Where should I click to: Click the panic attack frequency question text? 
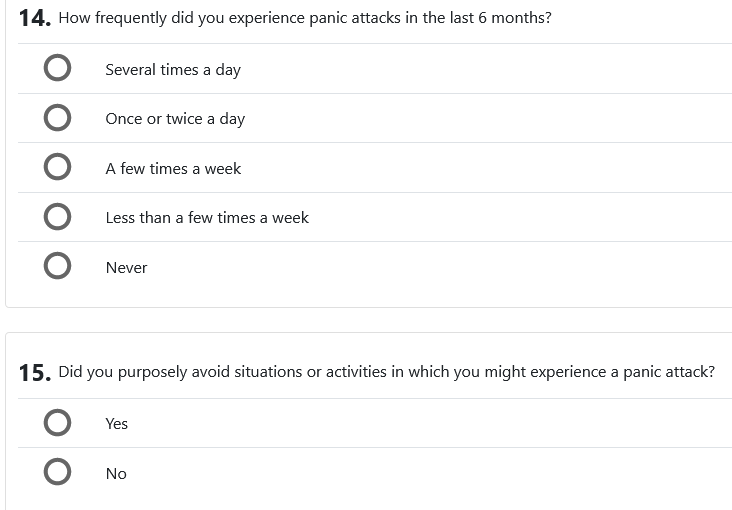coord(305,18)
